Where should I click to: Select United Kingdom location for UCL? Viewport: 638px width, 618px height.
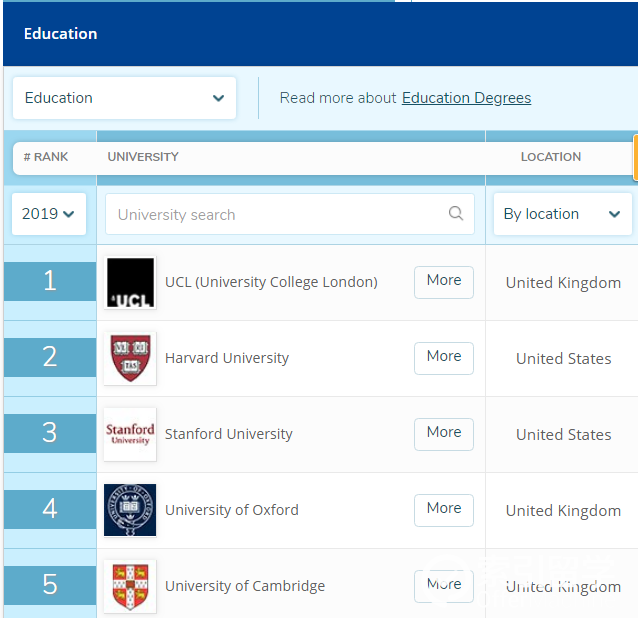[x=563, y=283]
